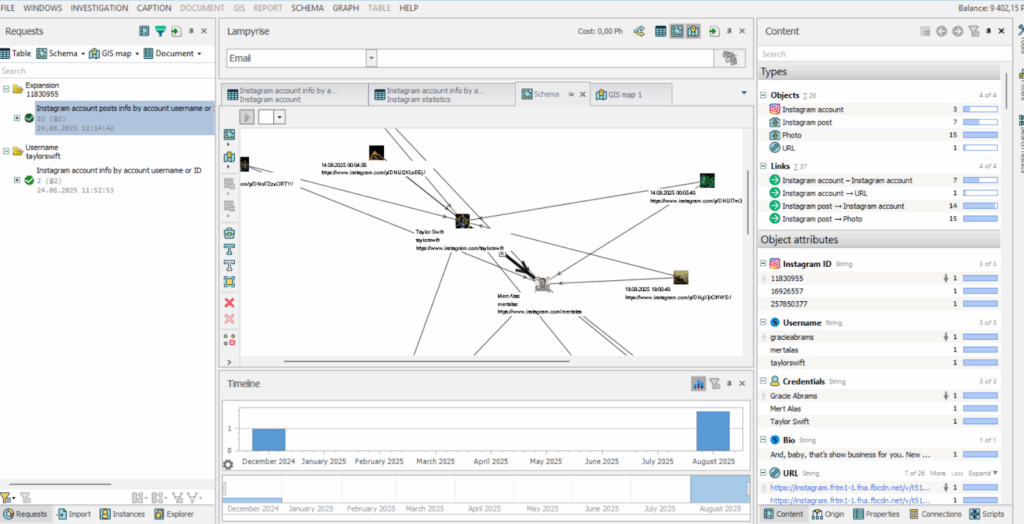Open the color swatch dropdown above schema

click(x=280, y=117)
